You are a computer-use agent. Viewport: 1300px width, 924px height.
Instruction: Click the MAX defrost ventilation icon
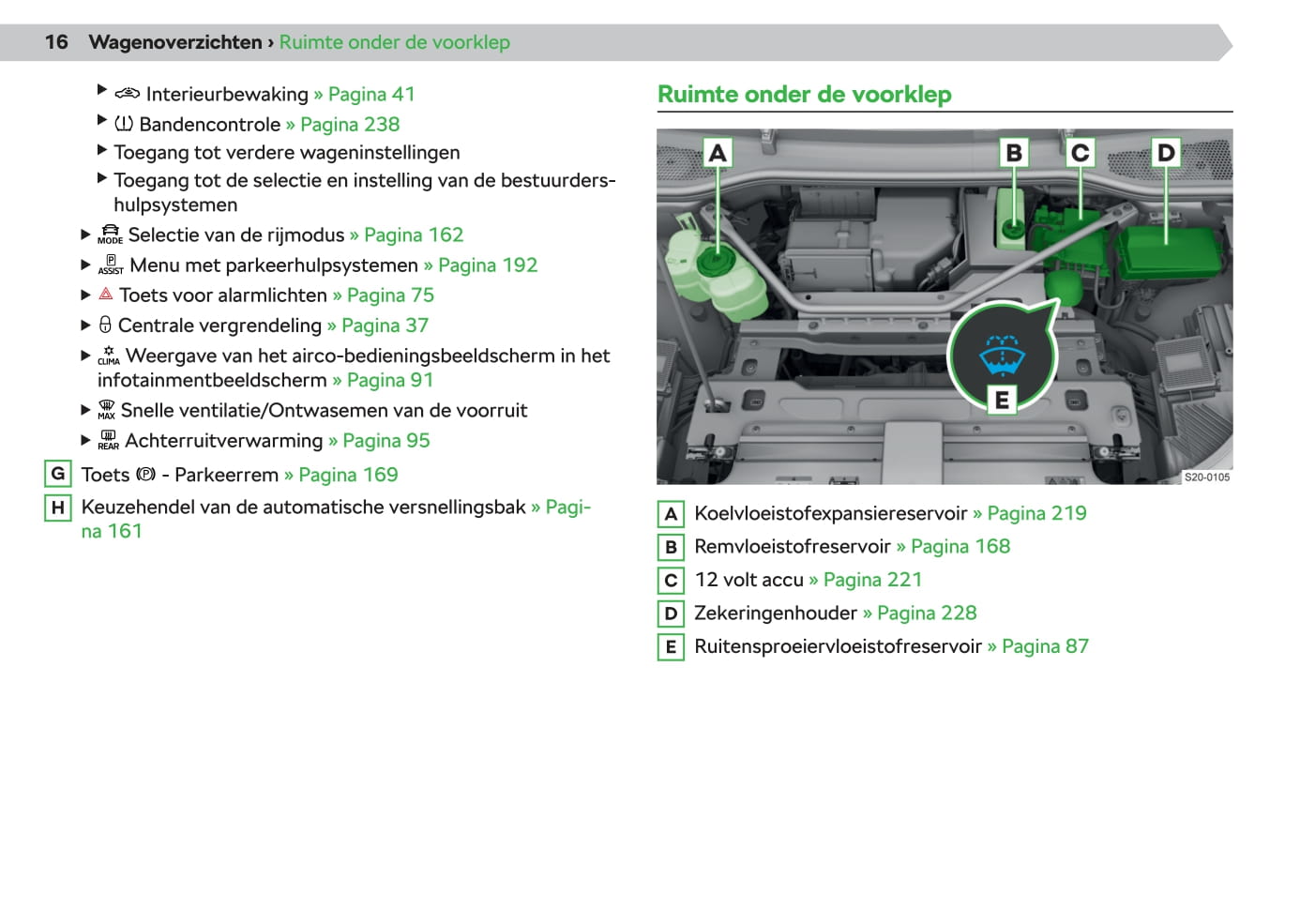(x=107, y=410)
